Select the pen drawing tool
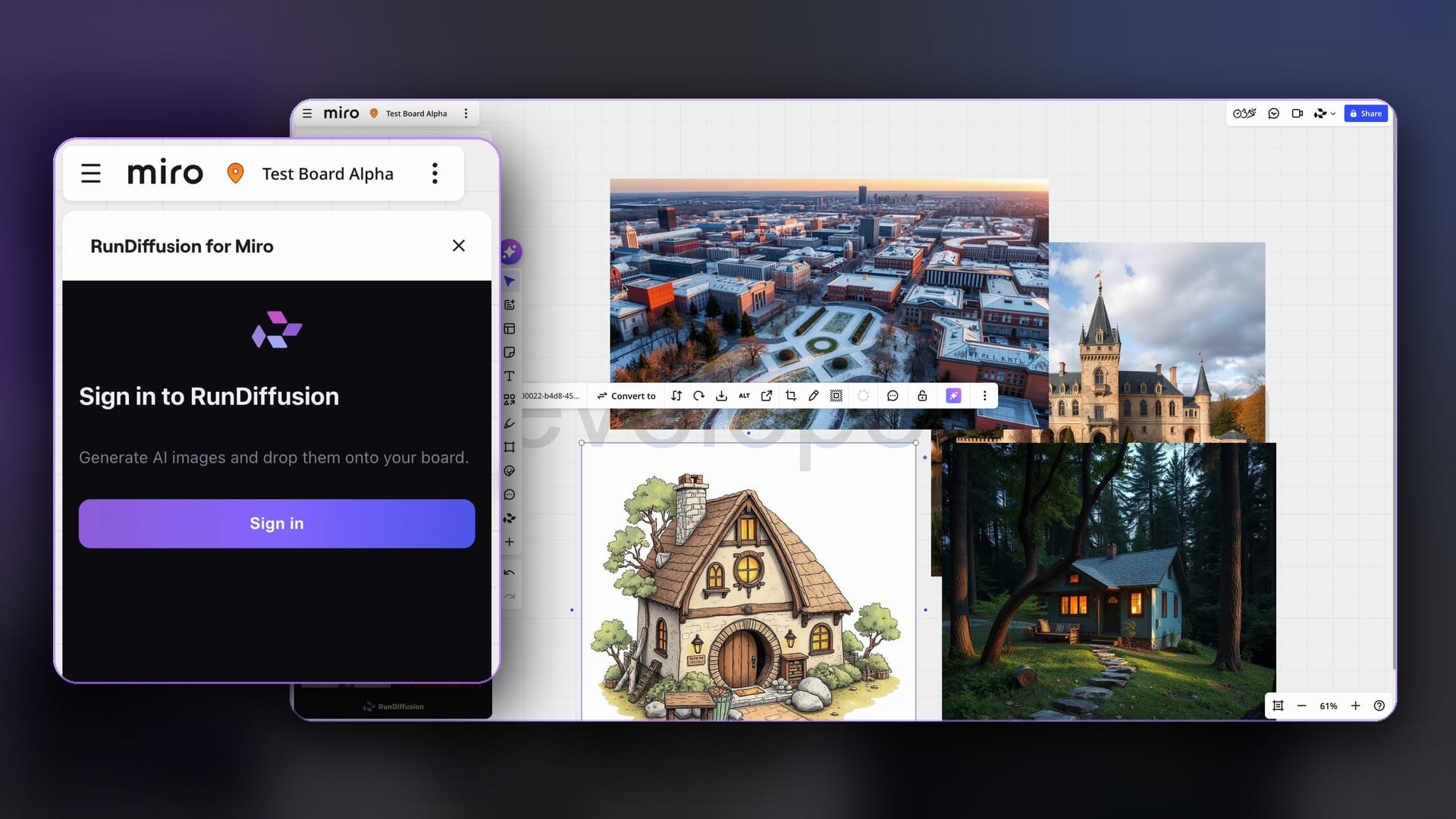 [510, 423]
